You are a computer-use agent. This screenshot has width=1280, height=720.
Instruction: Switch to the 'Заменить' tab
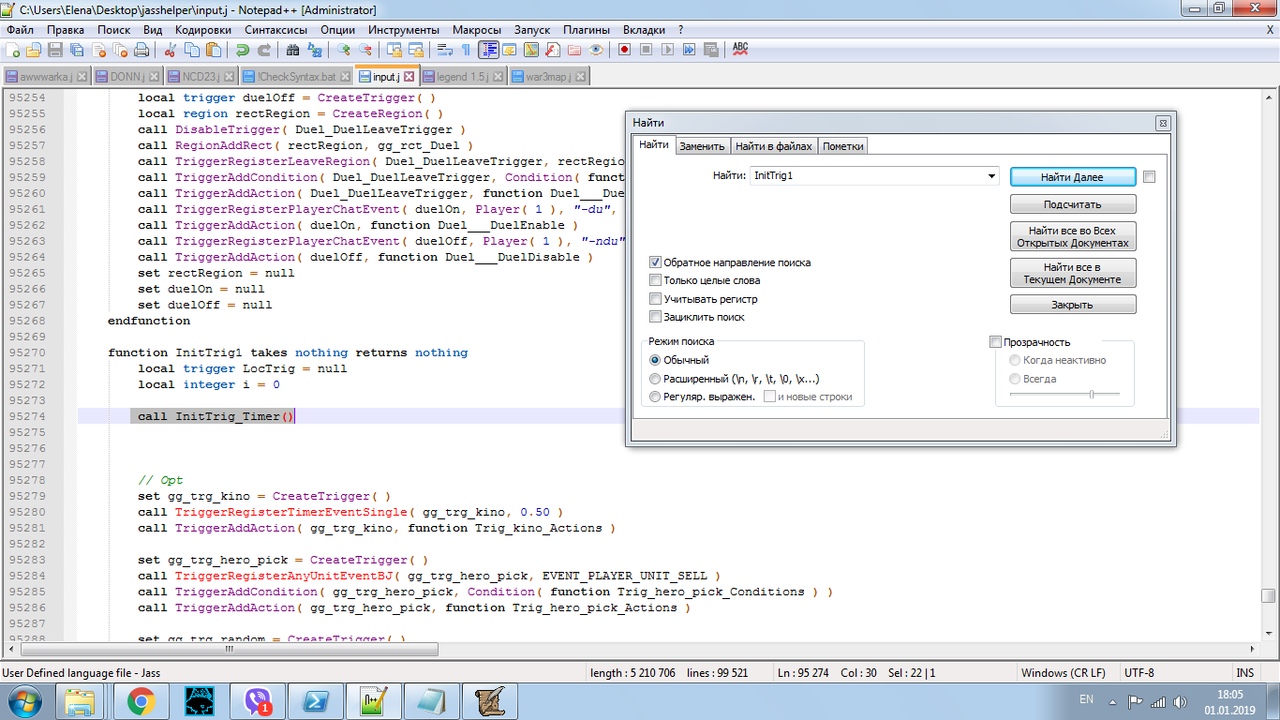pos(701,146)
